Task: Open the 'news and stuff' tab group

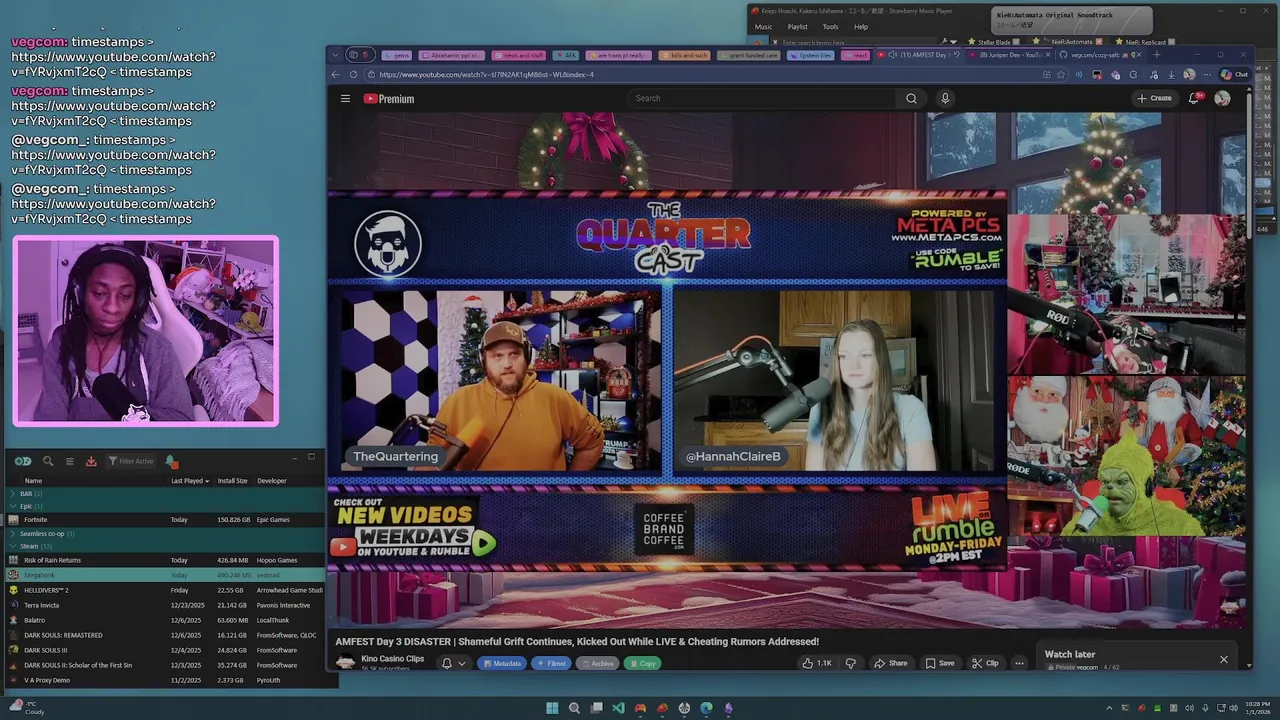Action: [x=517, y=55]
